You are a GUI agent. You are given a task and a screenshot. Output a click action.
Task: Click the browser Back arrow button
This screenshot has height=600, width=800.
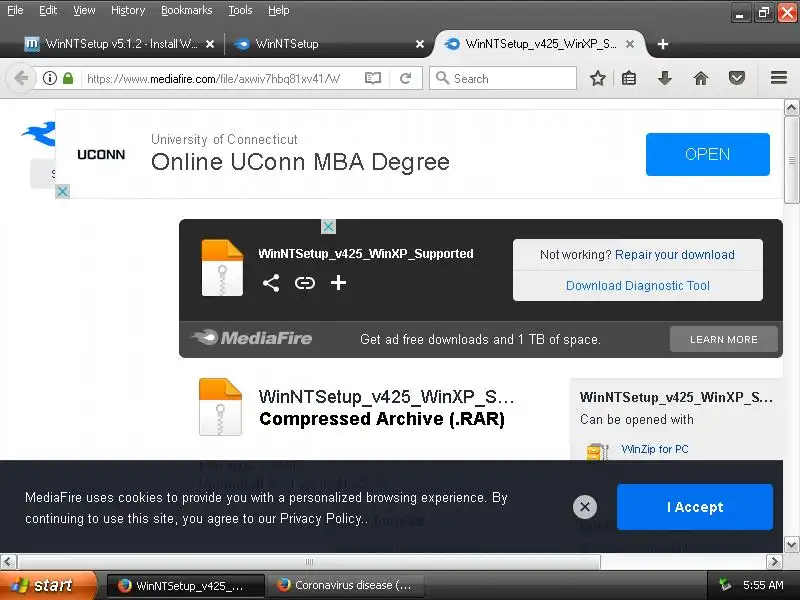(21, 78)
